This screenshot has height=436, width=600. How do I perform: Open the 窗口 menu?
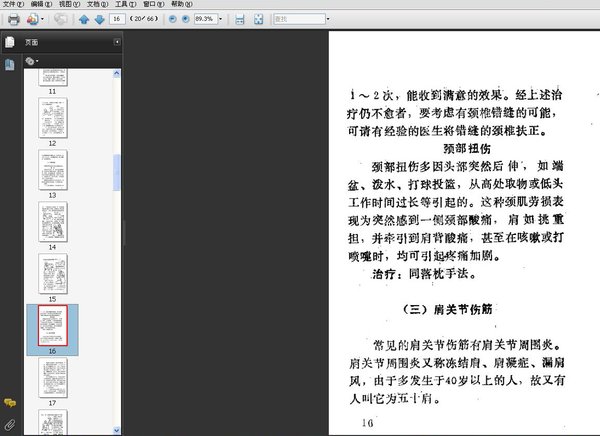pos(153,4)
